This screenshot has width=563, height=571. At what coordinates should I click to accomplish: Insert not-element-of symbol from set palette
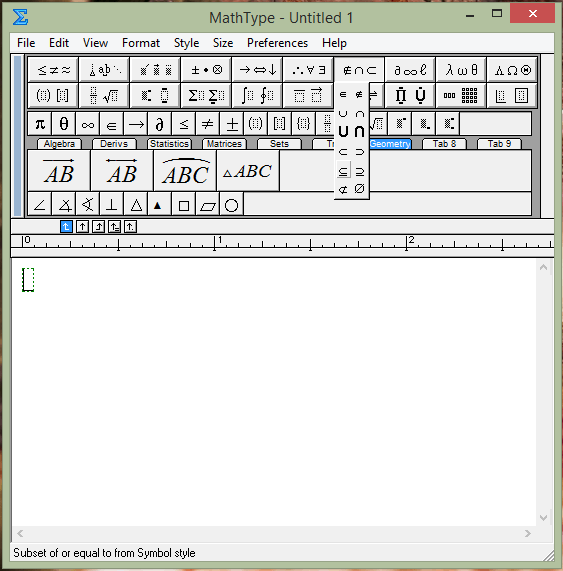pos(359,95)
